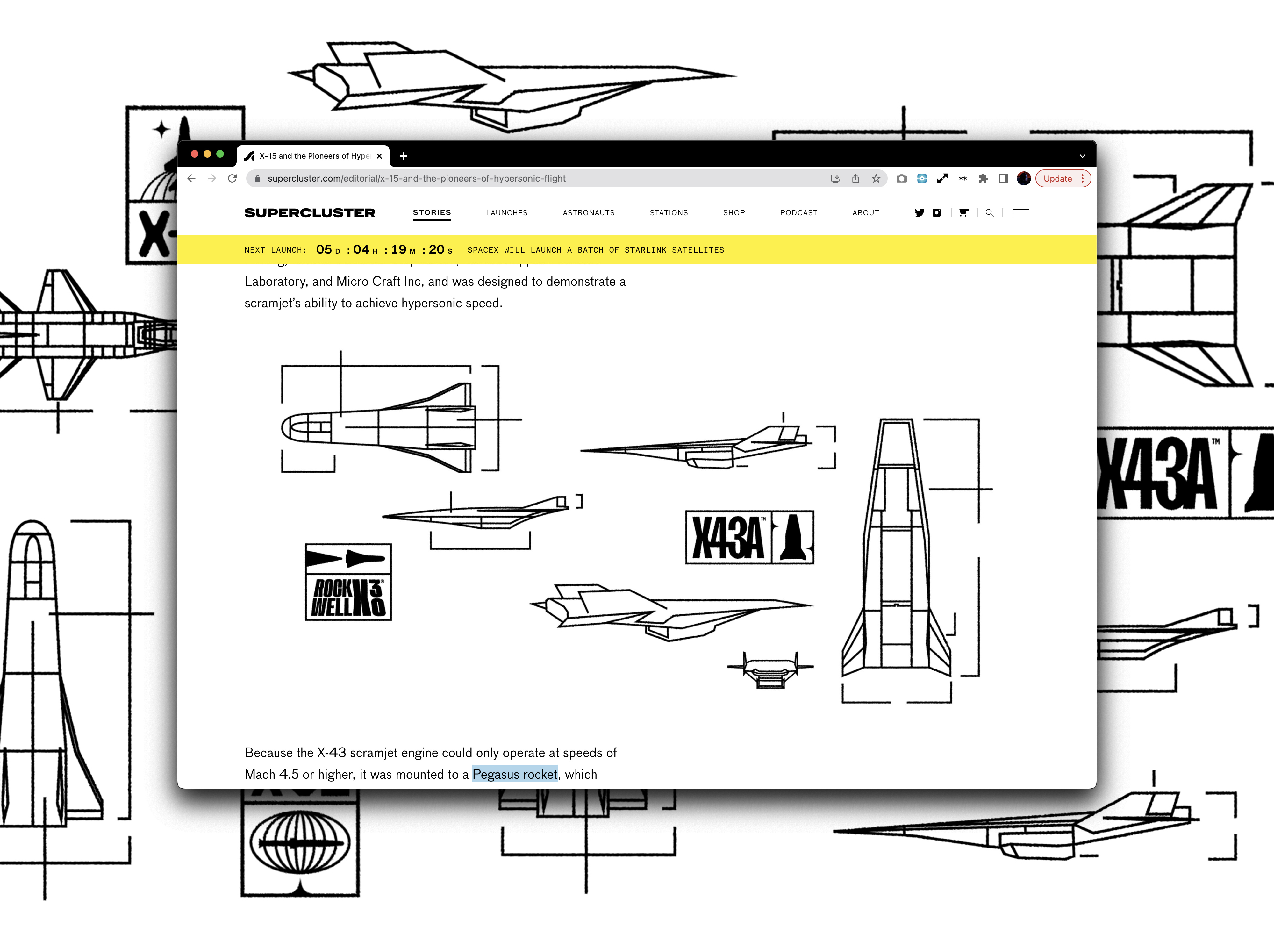This screenshot has height=952, width=1274.
Task: Open the SHOP navigation item
Action: tap(734, 212)
